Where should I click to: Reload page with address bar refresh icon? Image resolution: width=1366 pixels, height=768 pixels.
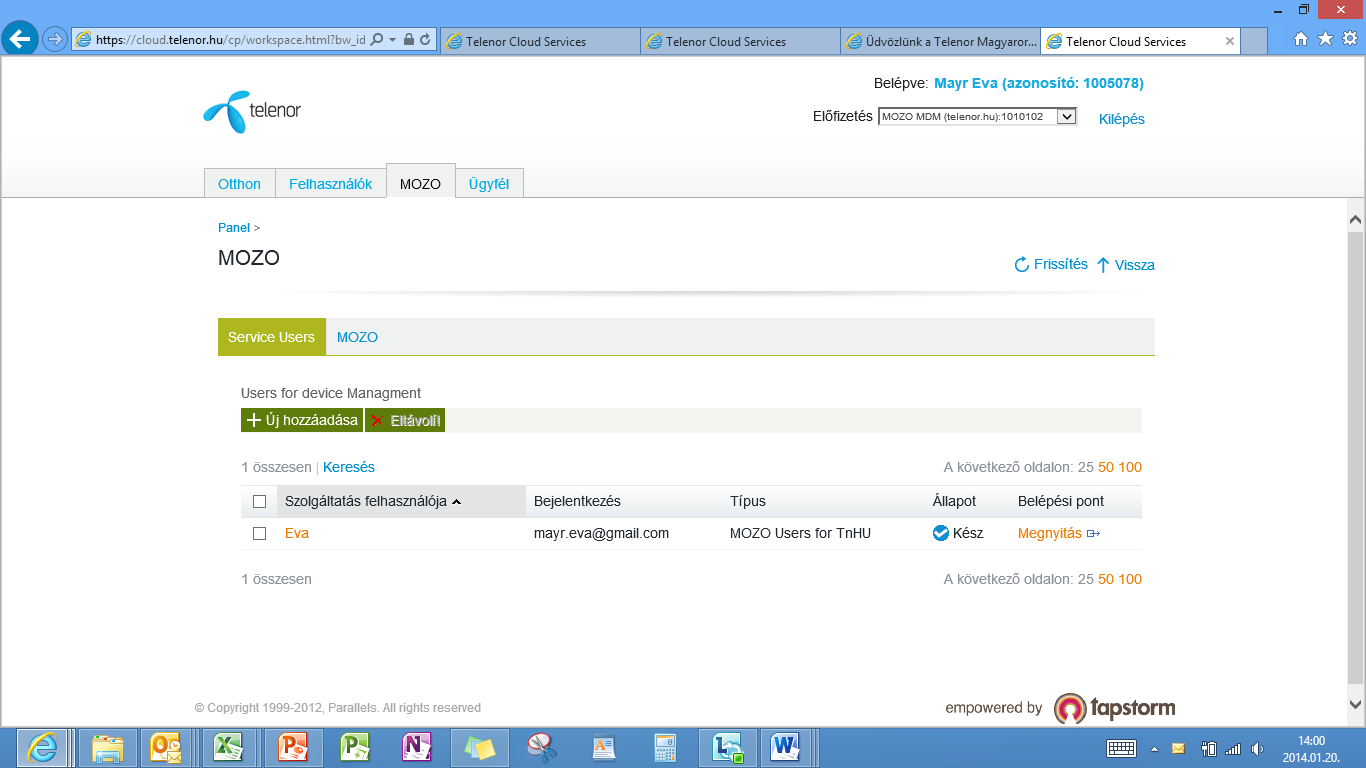[x=425, y=40]
